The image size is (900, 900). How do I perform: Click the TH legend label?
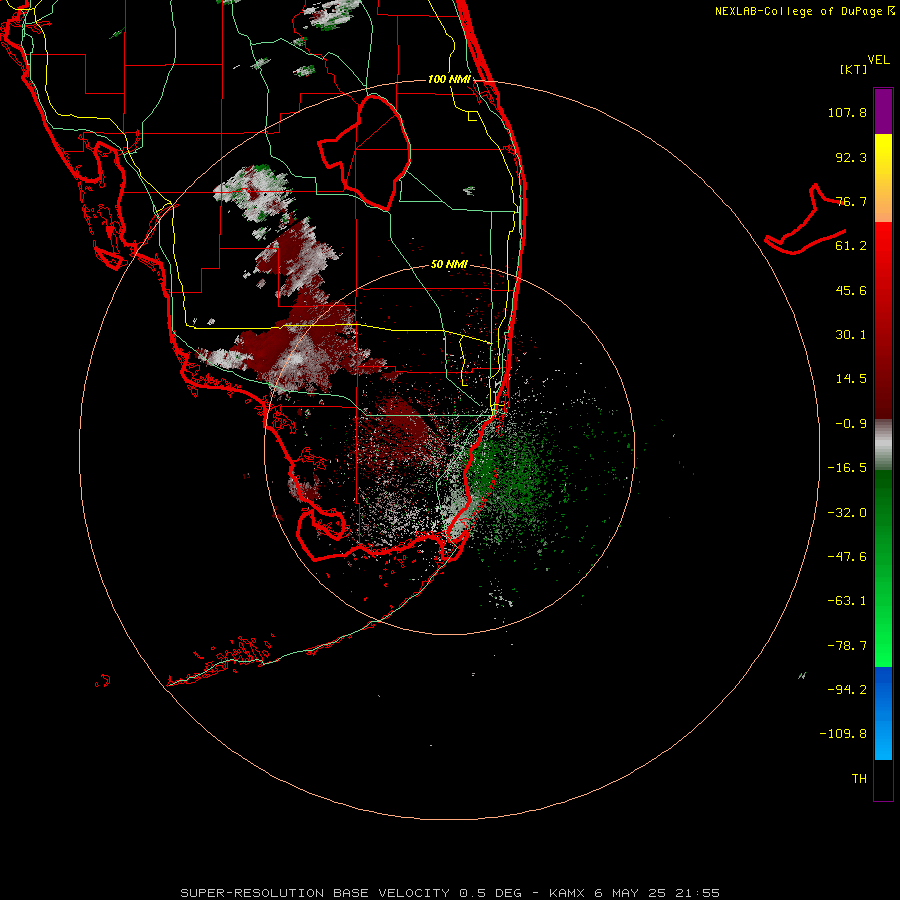[859, 778]
